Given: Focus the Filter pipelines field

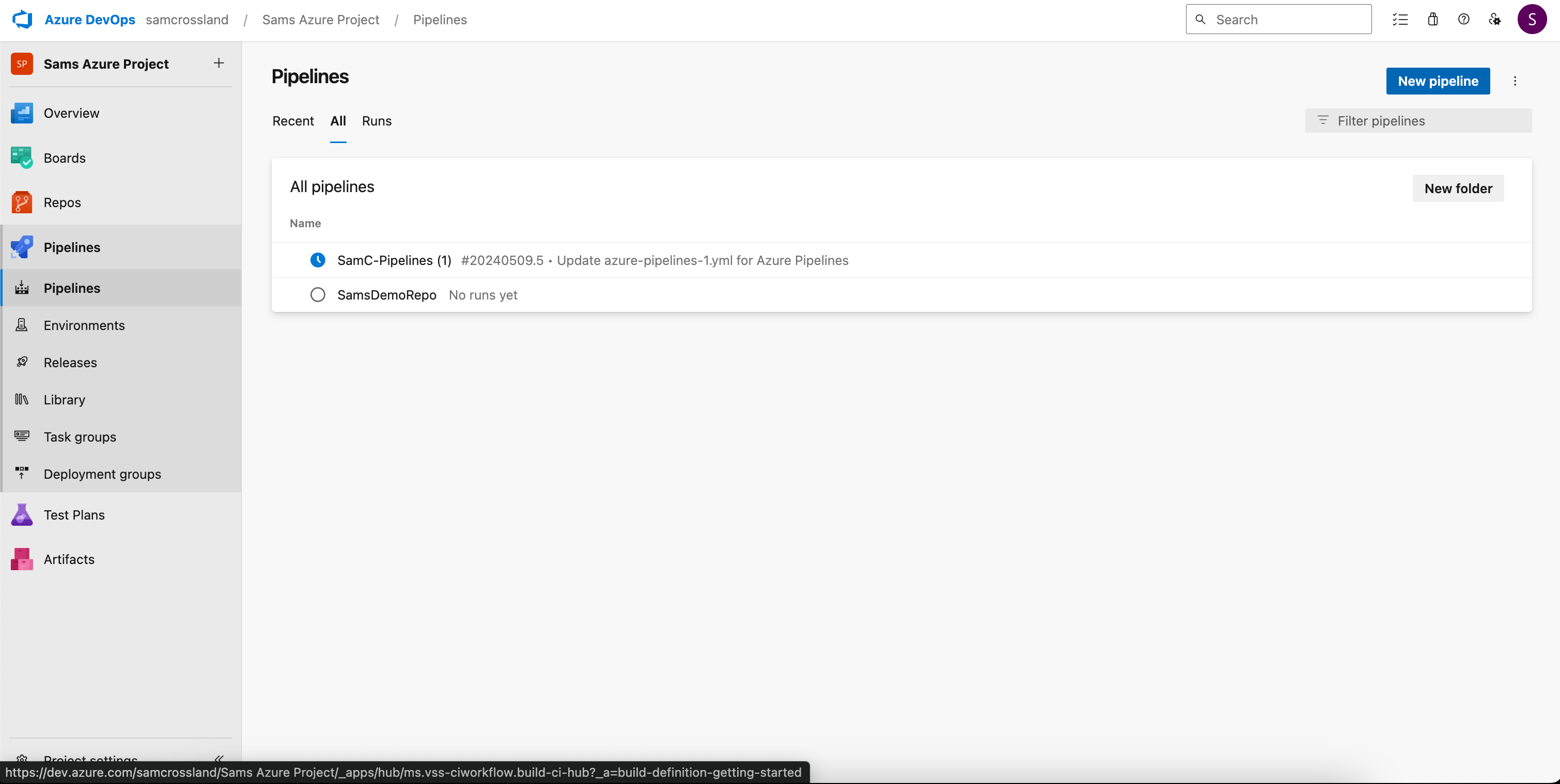Looking at the screenshot, I should 1418,120.
